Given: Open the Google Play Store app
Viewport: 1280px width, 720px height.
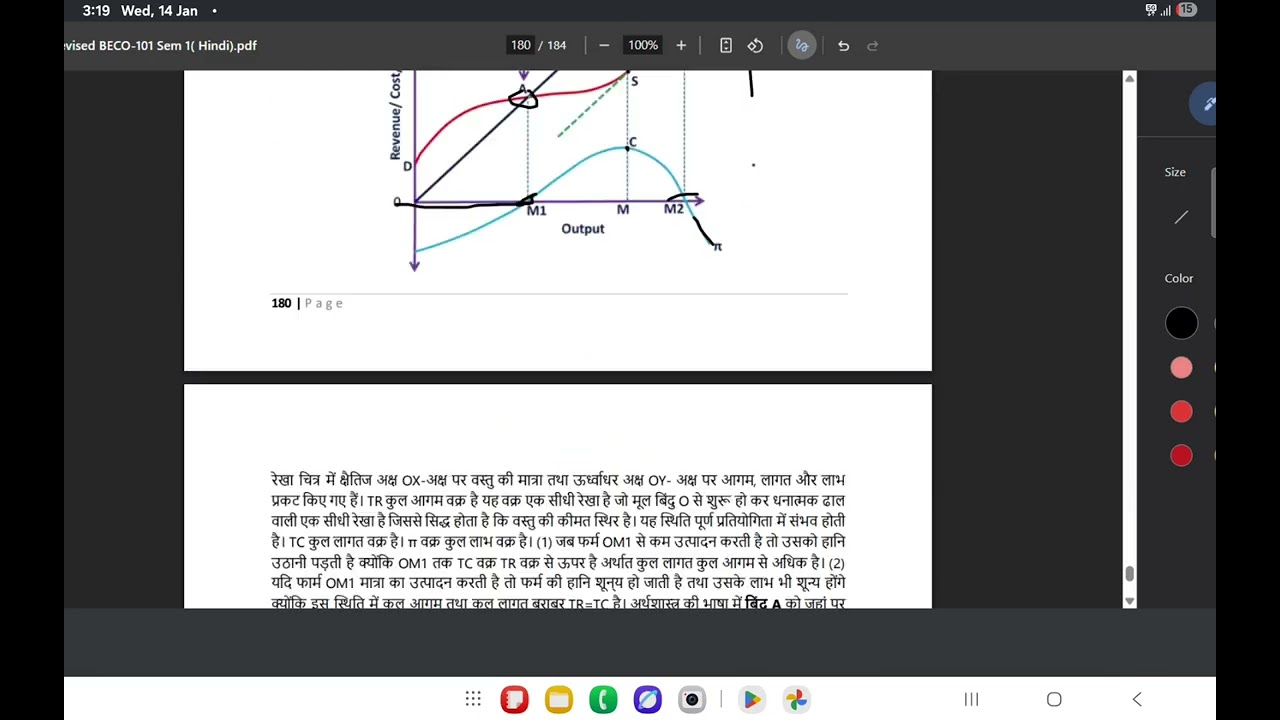Looking at the screenshot, I should click(751, 699).
